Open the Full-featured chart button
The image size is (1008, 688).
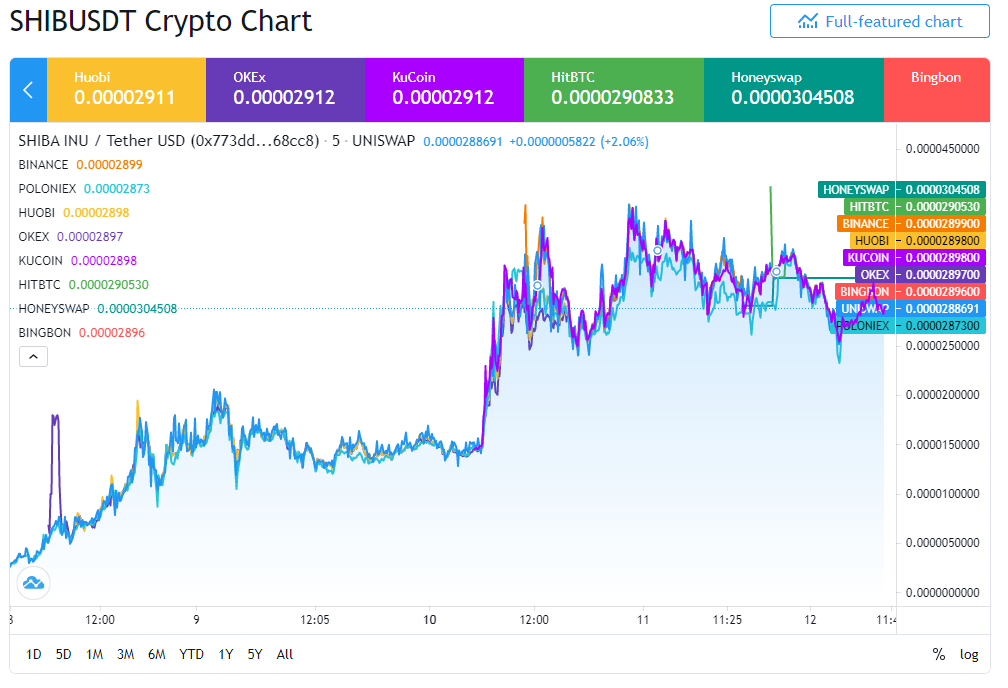click(879, 21)
